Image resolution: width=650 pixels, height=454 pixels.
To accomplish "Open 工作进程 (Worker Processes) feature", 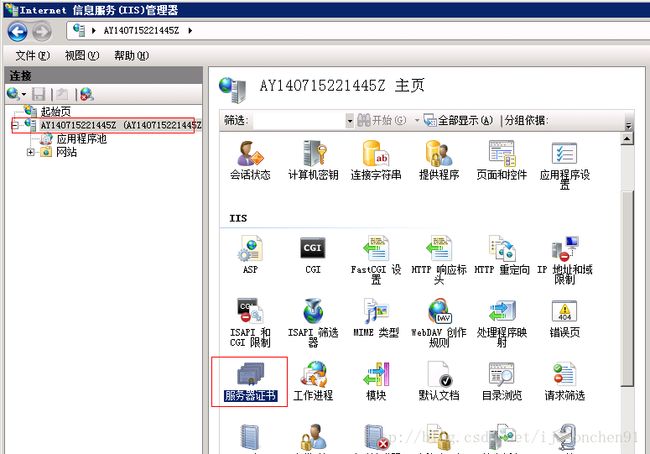I will pyautogui.click(x=313, y=381).
